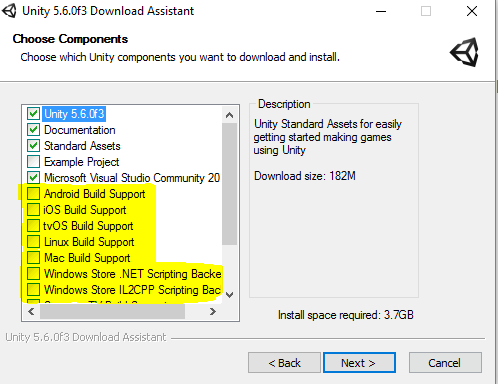The width and height of the screenshot is (498, 384).
Task: Uncheck the Standard Assets checkbox
Action: point(33,146)
